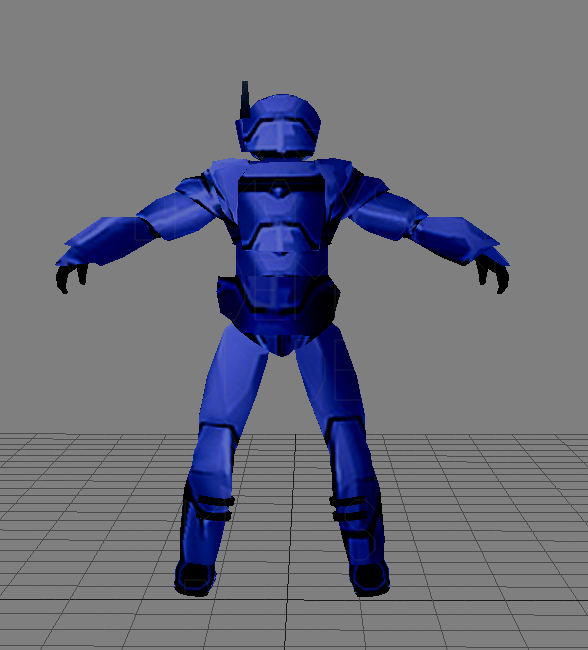Select the black foot on the viewport's left
Image resolution: width=588 pixels, height=650 pixels.
tap(196, 578)
